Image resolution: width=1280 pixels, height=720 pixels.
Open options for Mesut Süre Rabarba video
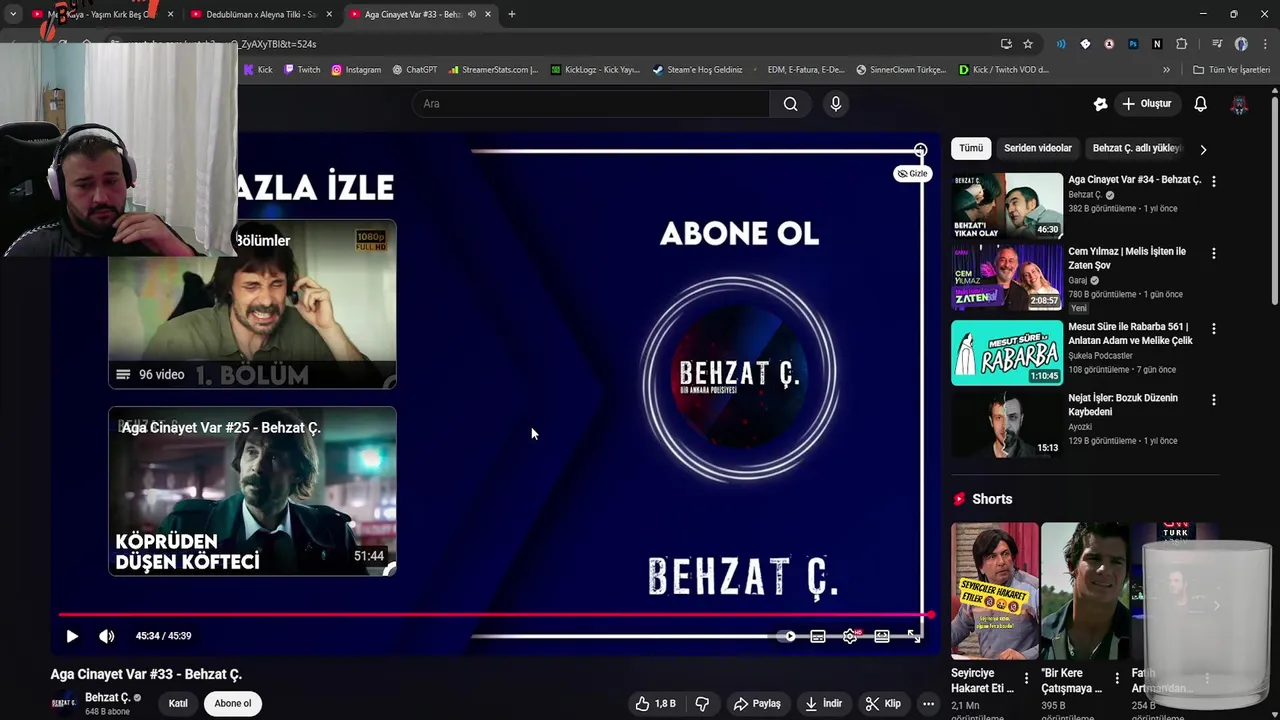pyautogui.click(x=1214, y=329)
